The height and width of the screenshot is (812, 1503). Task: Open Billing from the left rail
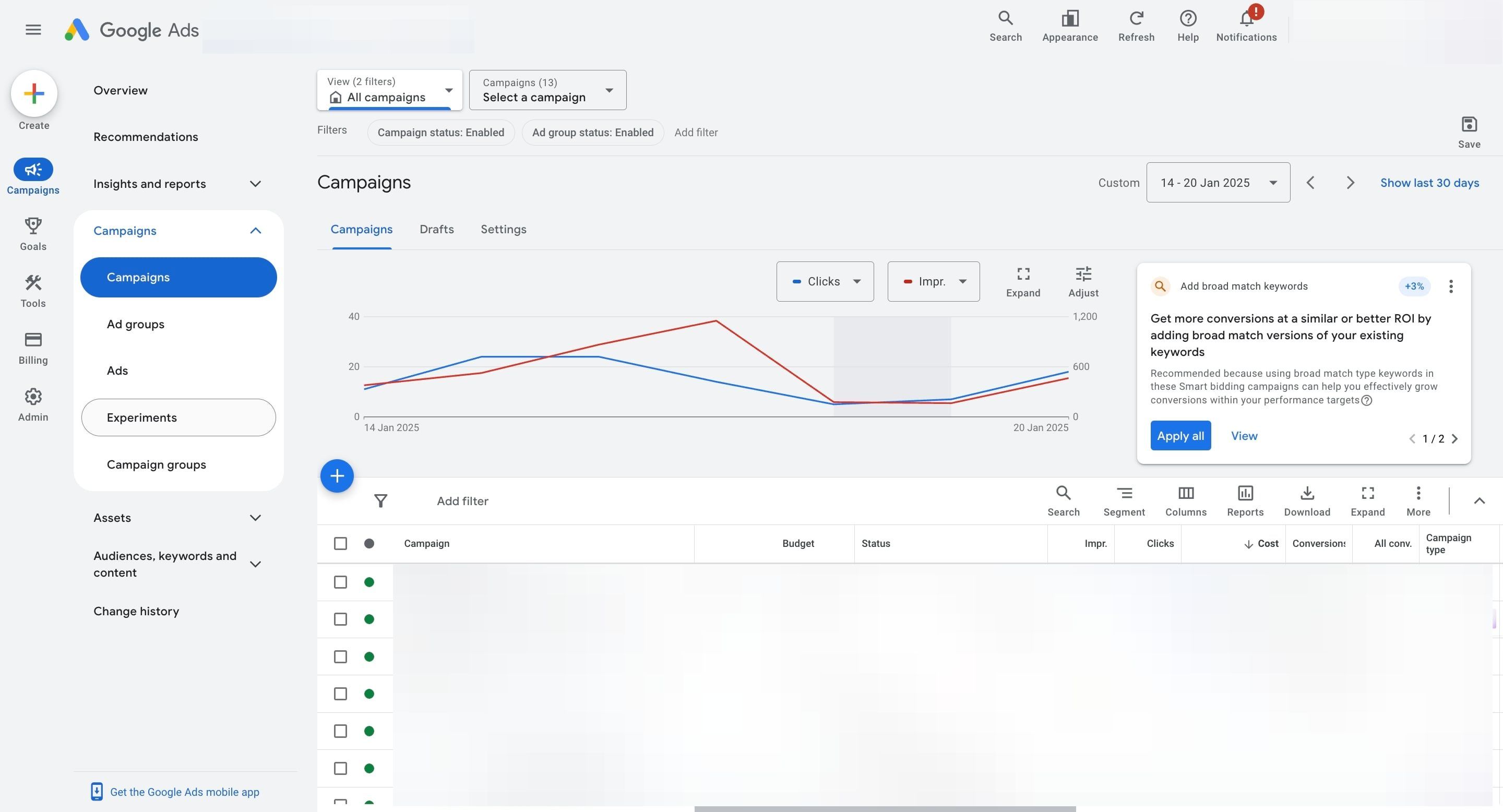pyautogui.click(x=33, y=348)
